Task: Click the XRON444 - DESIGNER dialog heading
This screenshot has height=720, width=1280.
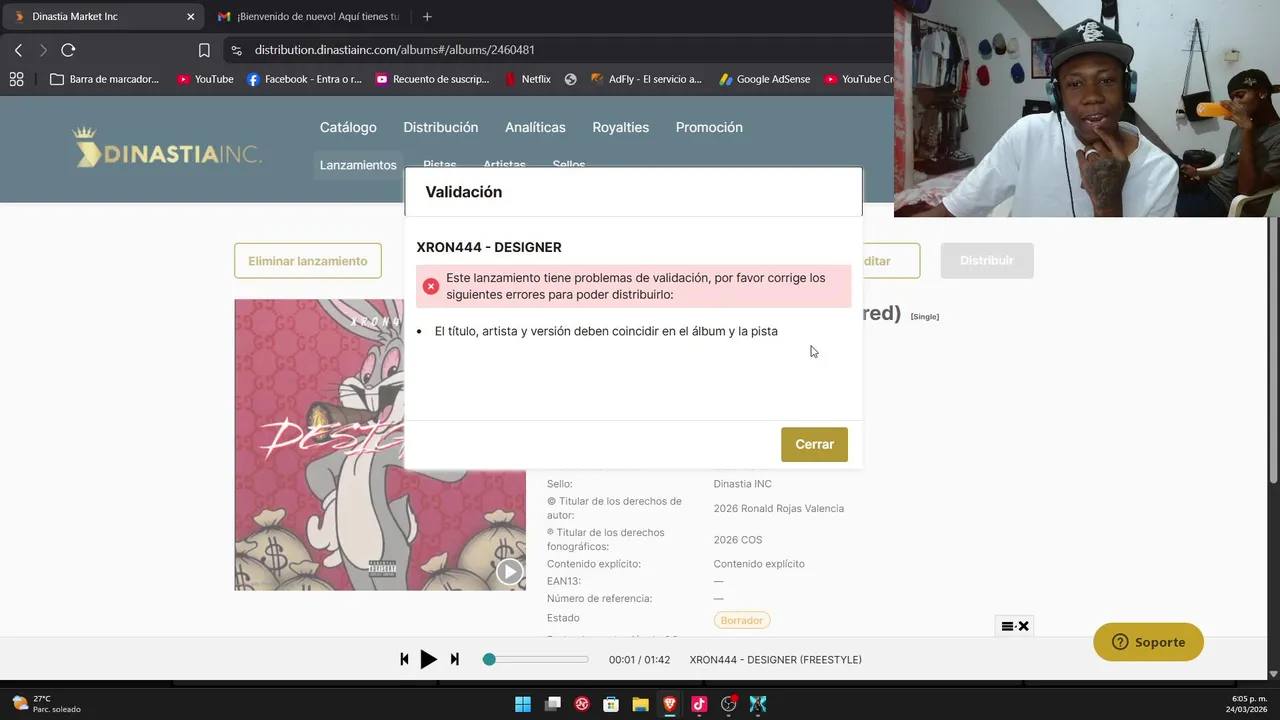Action: pyautogui.click(x=489, y=247)
